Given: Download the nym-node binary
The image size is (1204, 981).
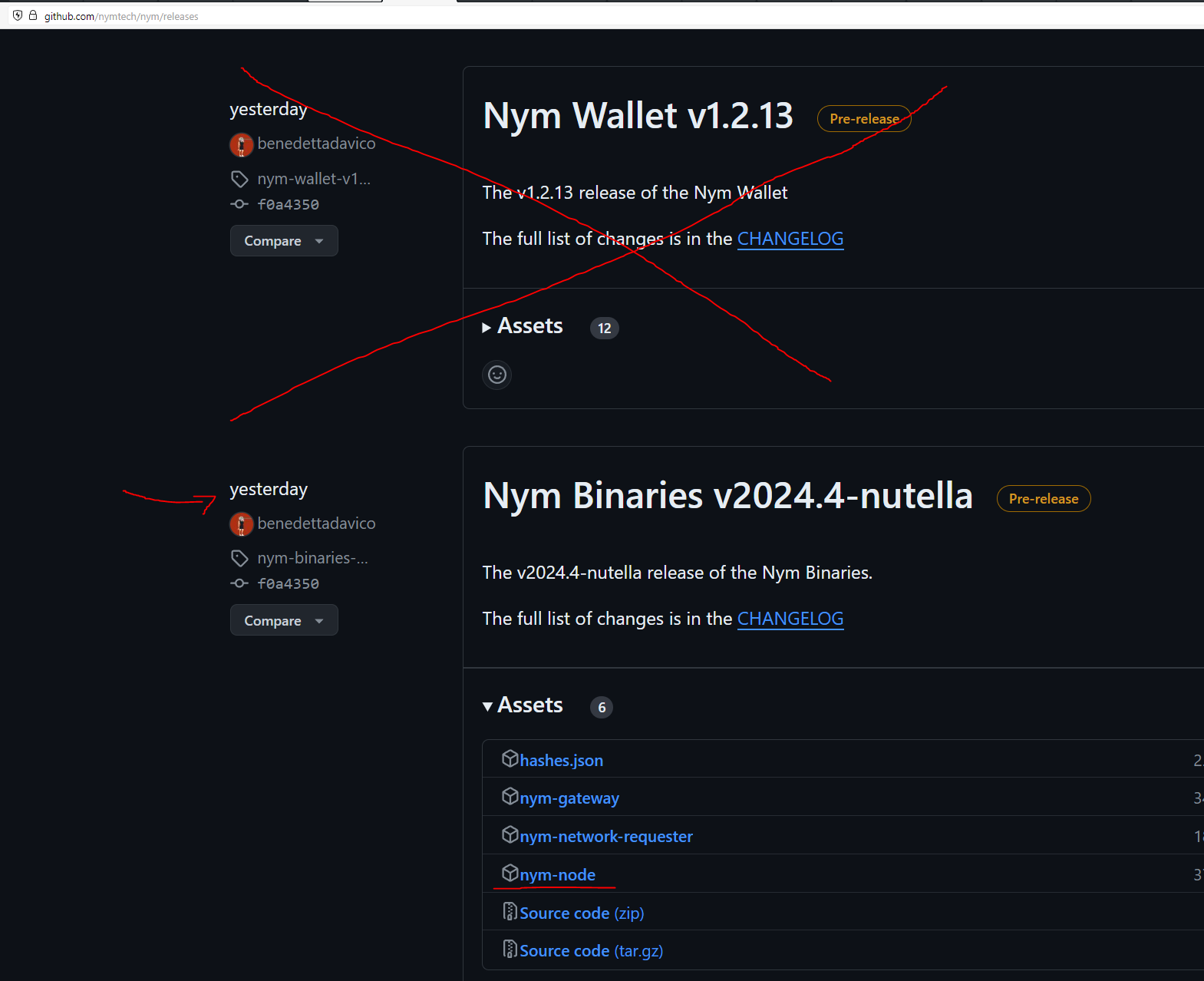Looking at the screenshot, I should point(557,875).
